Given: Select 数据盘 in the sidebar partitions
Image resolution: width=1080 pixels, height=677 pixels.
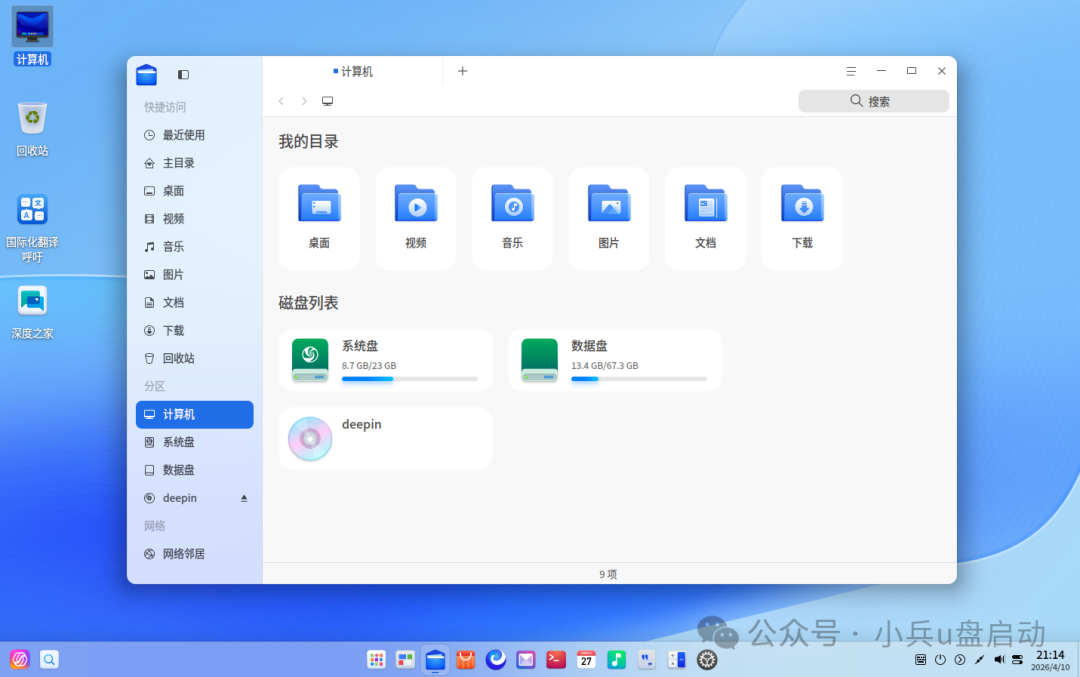Looking at the screenshot, I should tap(178, 470).
